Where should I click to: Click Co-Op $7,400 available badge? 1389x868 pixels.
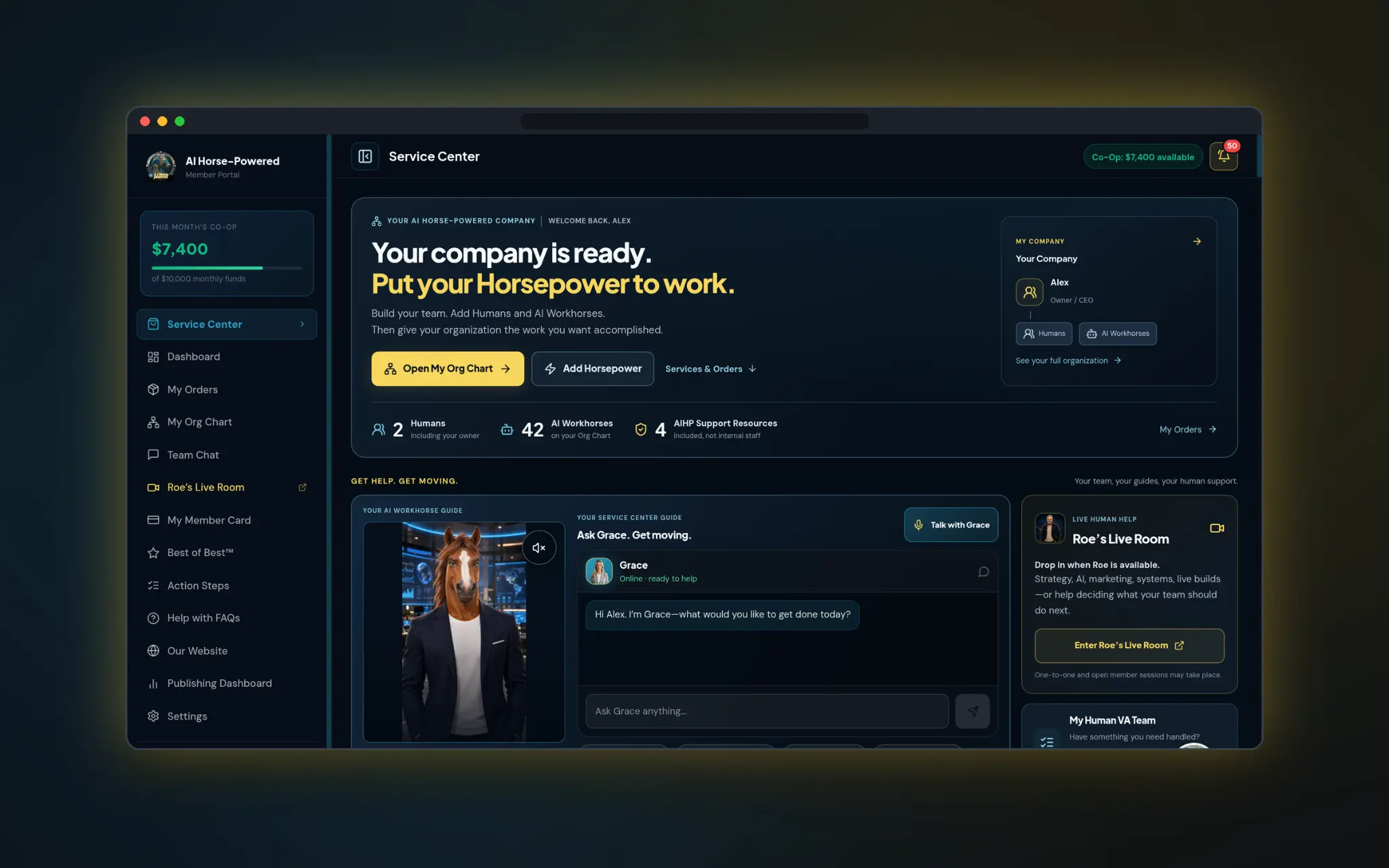pyautogui.click(x=1143, y=157)
